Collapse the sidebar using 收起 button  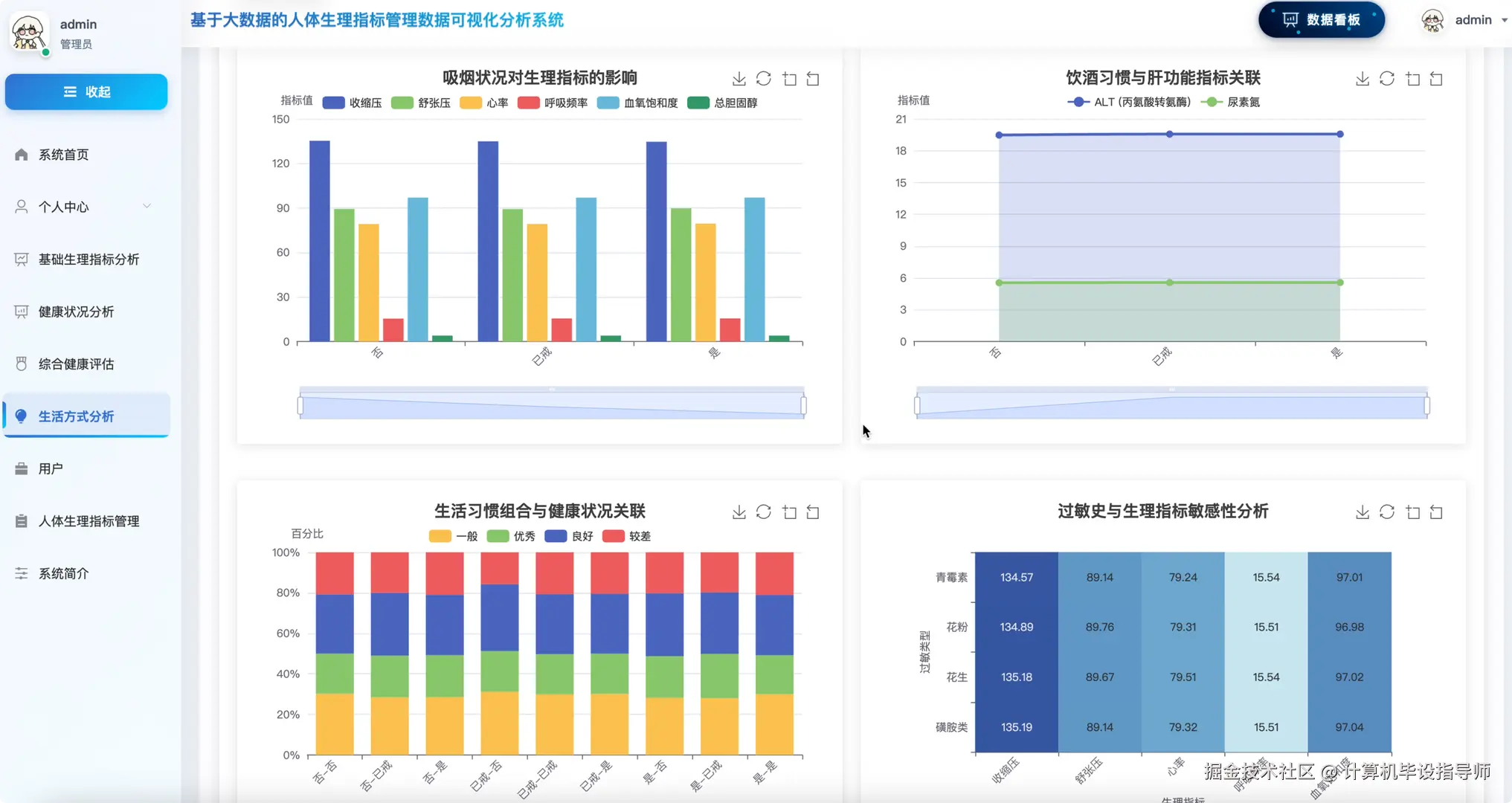pos(86,91)
